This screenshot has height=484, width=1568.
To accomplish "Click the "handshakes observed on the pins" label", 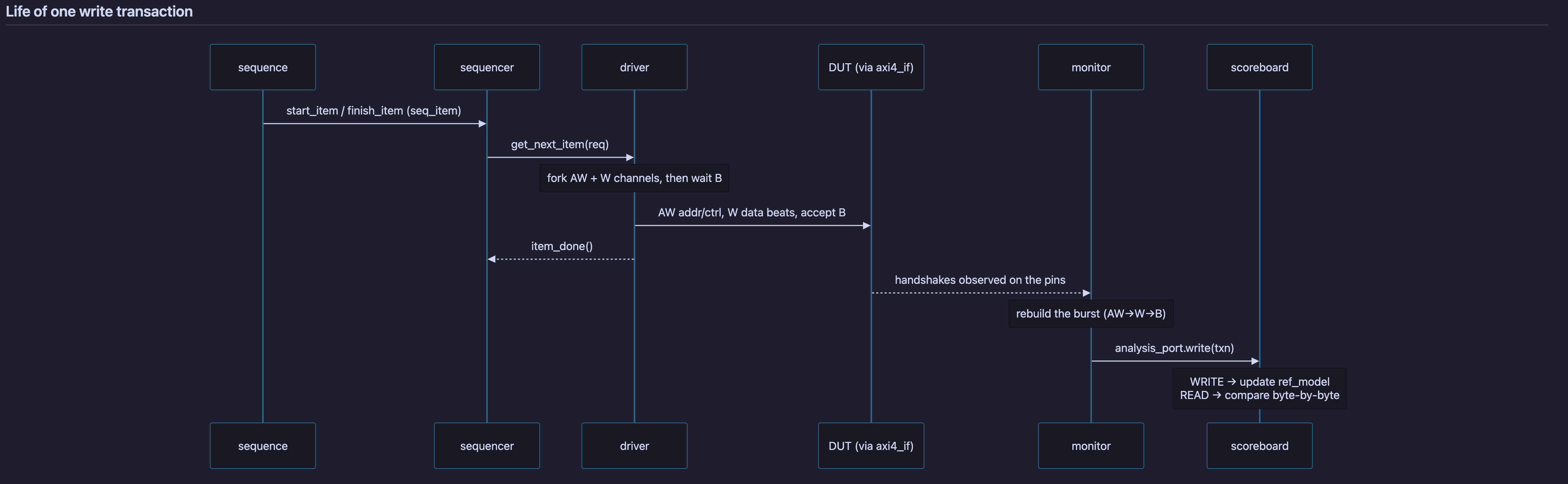I will tap(980, 280).
